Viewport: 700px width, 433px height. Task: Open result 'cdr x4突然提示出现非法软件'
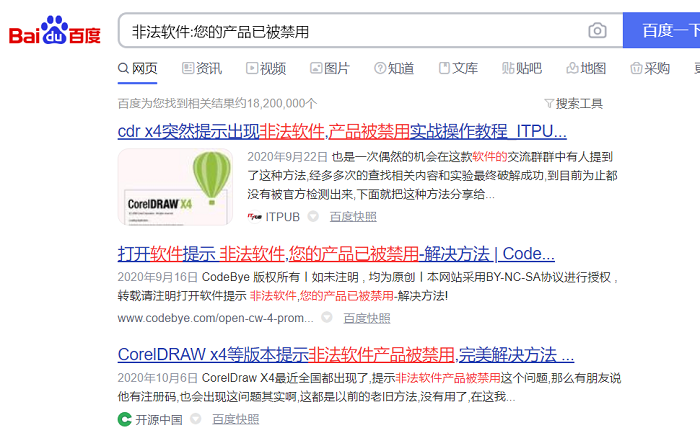pyautogui.click(x=342, y=131)
